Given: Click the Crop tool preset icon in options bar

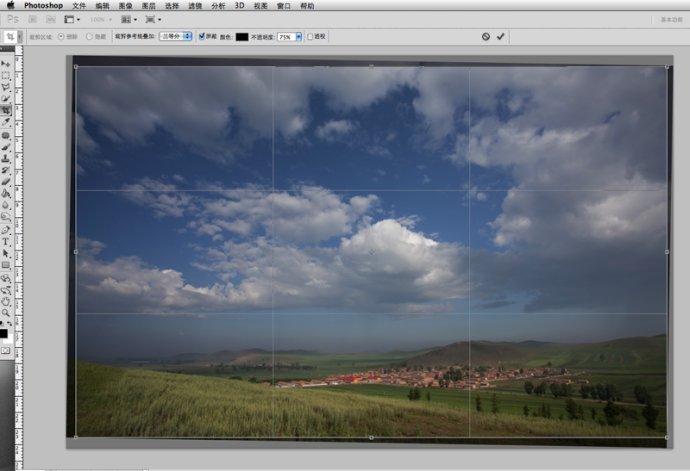Looking at the screenshot, I should tap(10, 36).
